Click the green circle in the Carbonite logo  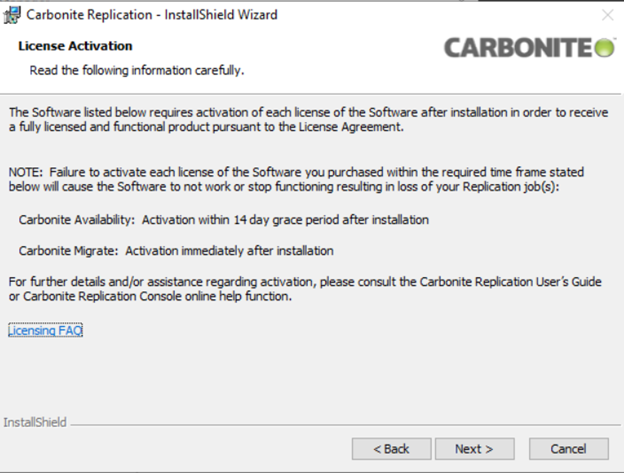[x=606, y=48]
